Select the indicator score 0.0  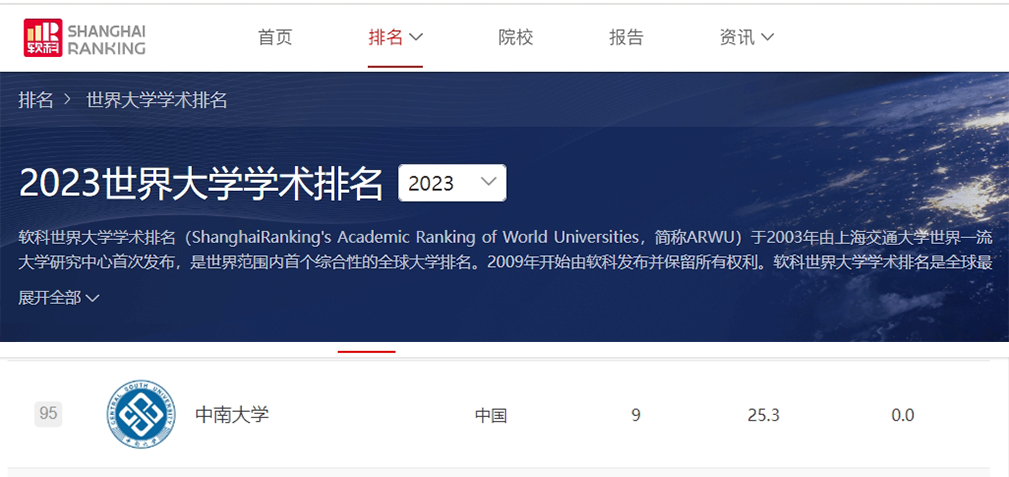(x=902, y=416)
